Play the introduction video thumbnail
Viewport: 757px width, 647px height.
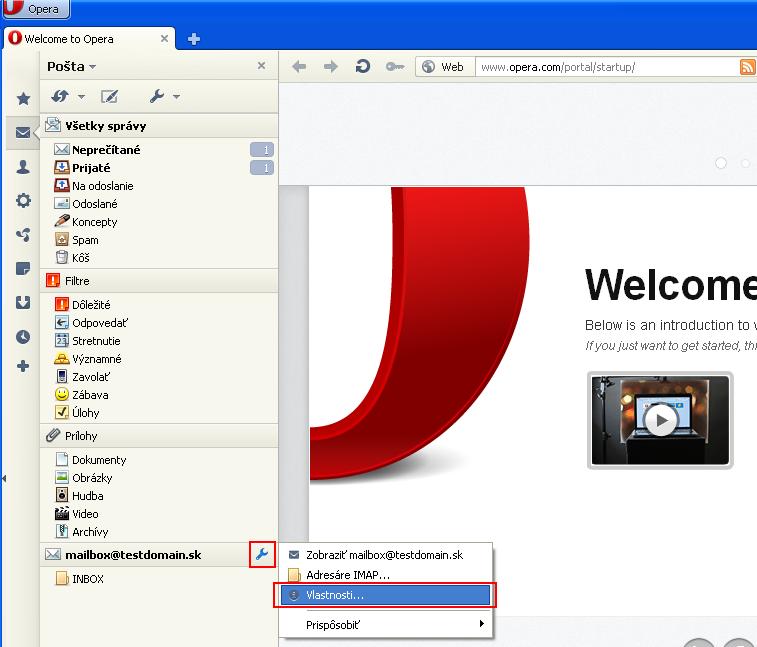[660, 421]
